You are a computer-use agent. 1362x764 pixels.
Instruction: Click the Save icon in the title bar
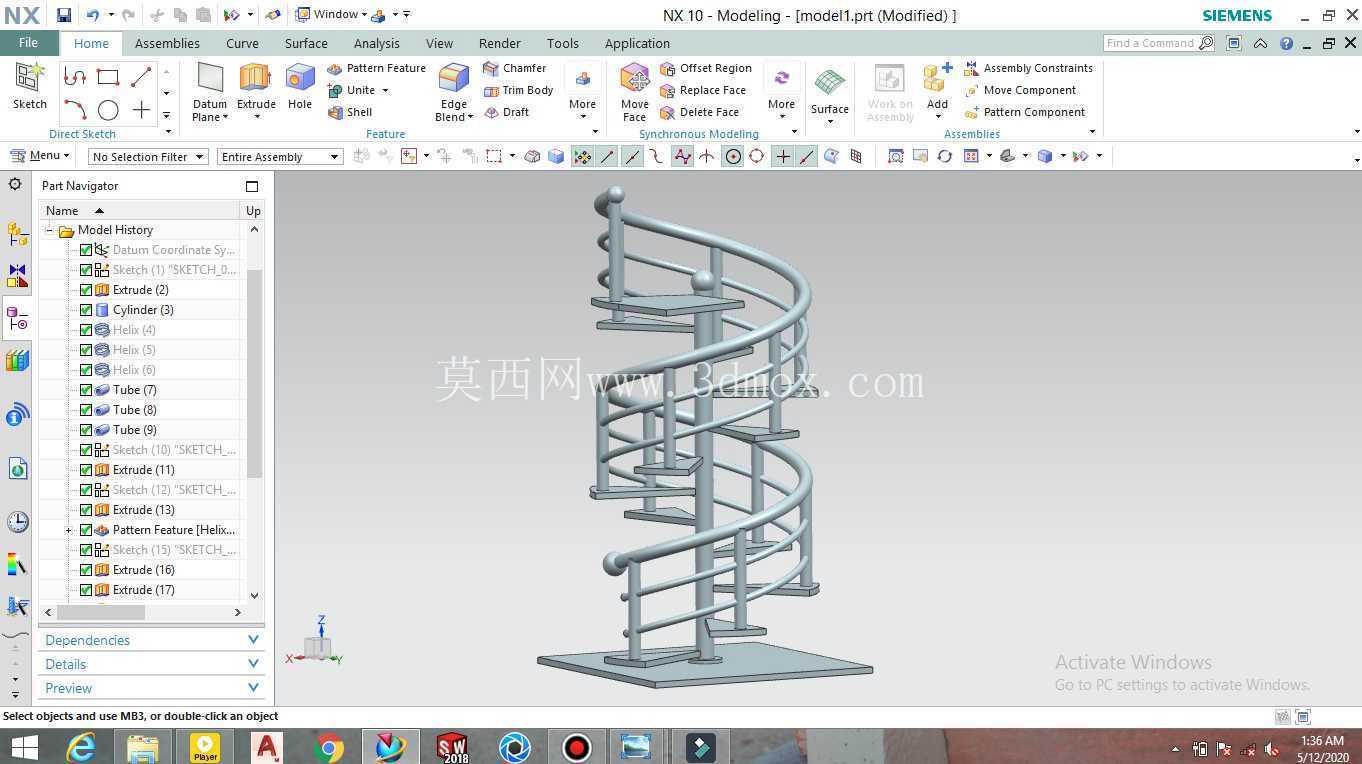click(64, 15)
